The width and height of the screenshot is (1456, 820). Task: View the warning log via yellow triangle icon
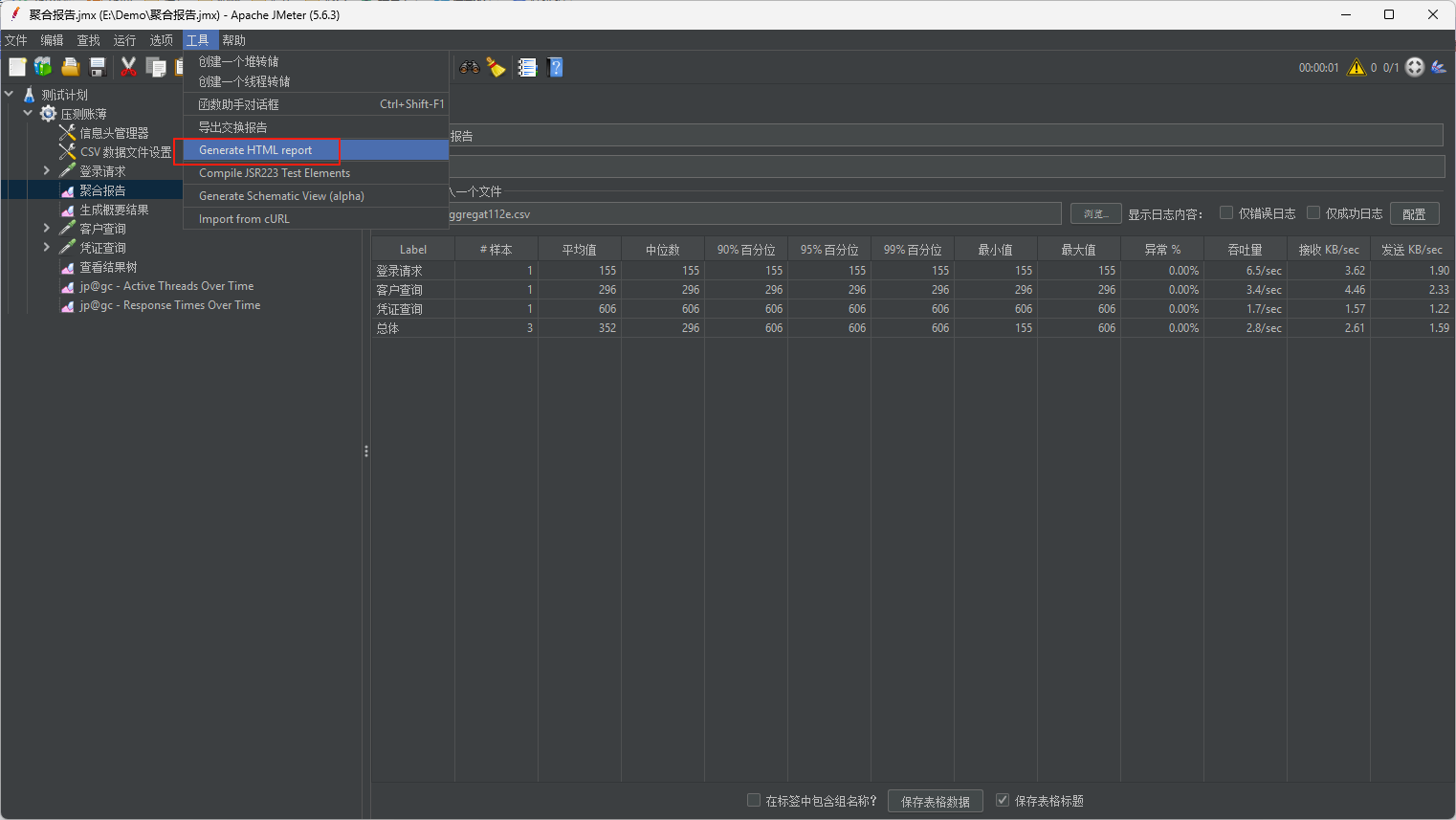(1356, 67)
